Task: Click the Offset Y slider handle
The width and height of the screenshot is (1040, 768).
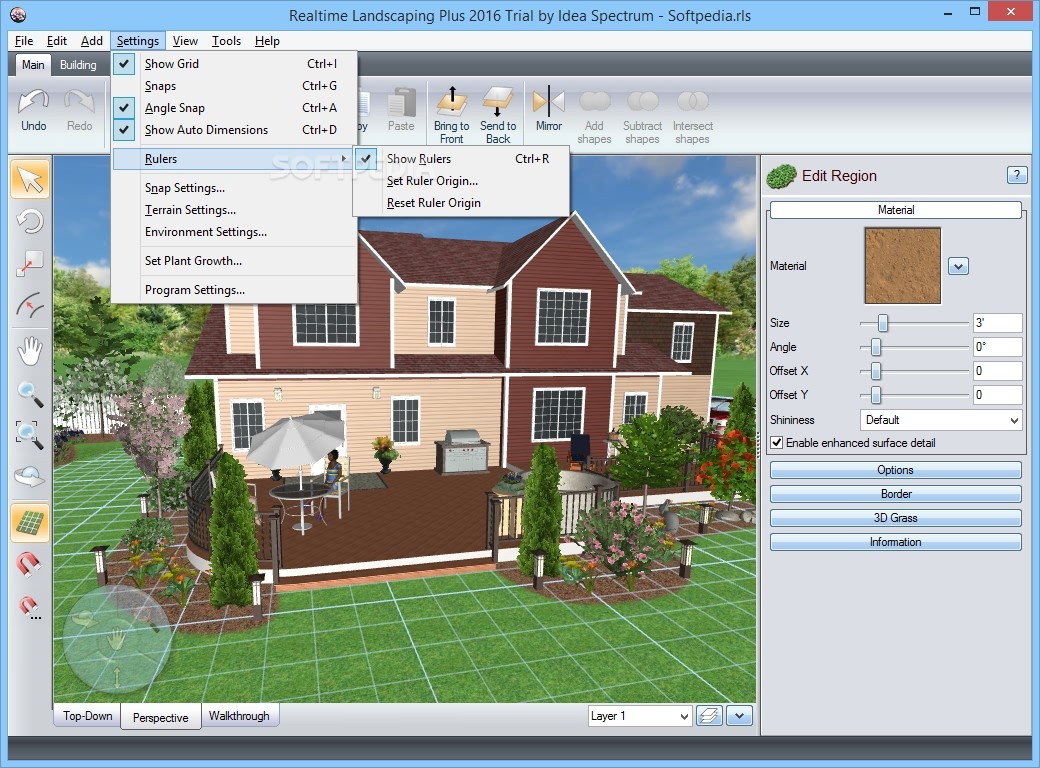Action: click(x=876, y=395)
